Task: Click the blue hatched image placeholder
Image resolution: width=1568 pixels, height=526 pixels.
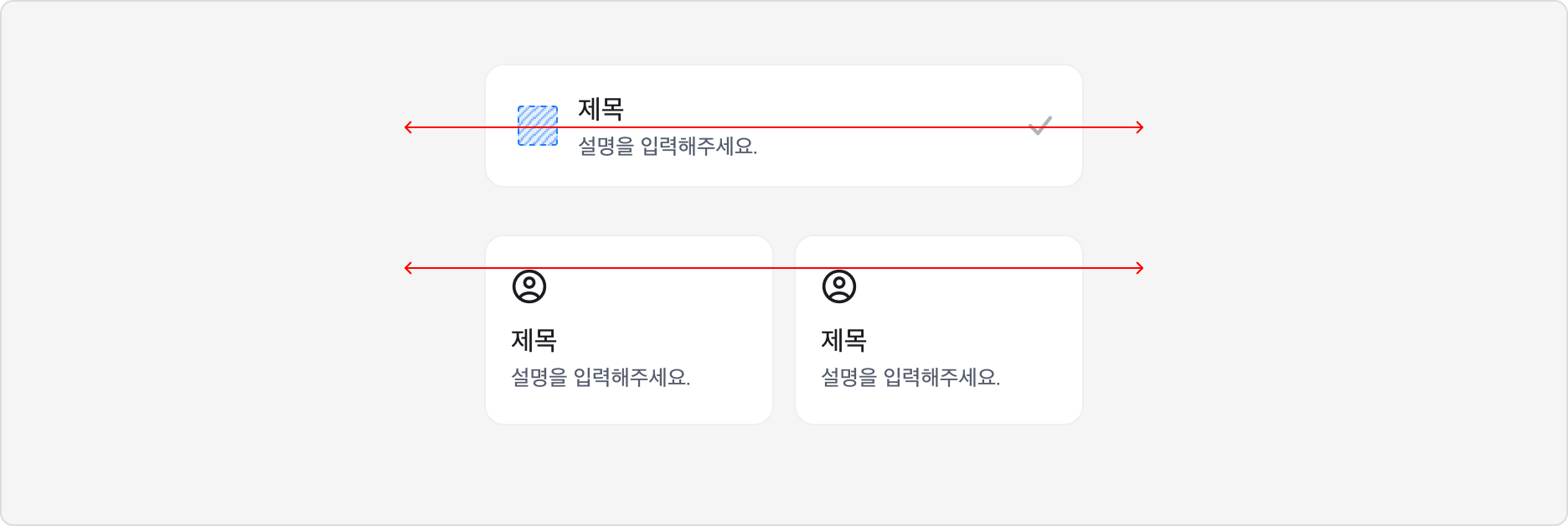Action: point(538,126)
